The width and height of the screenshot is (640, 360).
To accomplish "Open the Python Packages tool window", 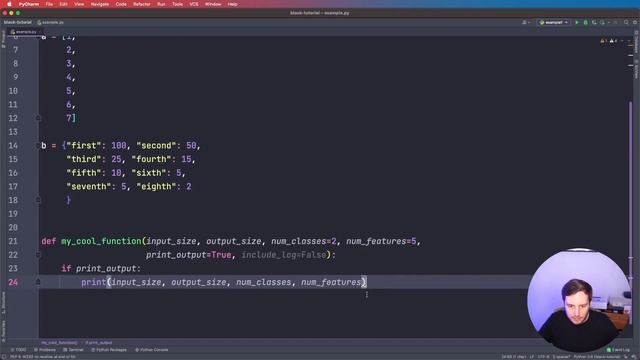I will tap(109, 350).
